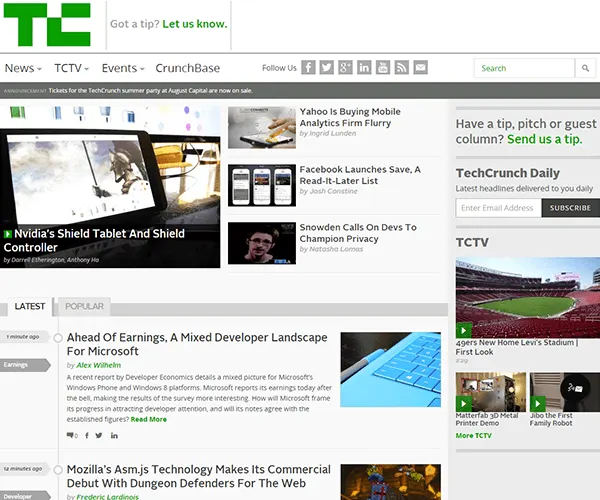Switch to the POPULAR tab
Image resolution: width=600 pixels, height=500 pixels.
84,306
